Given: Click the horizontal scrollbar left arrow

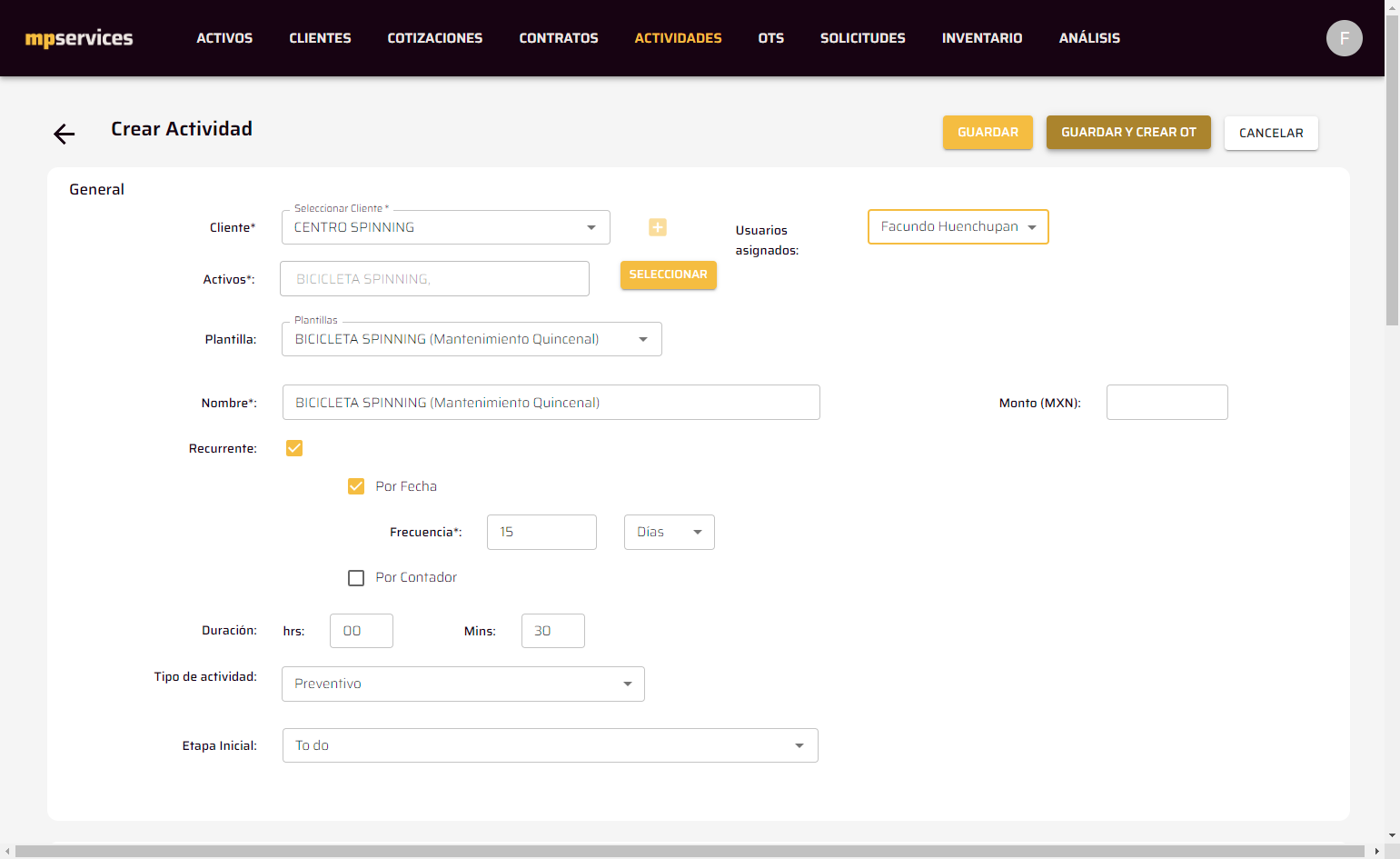Looking at the screenshot, I should 7,851.
